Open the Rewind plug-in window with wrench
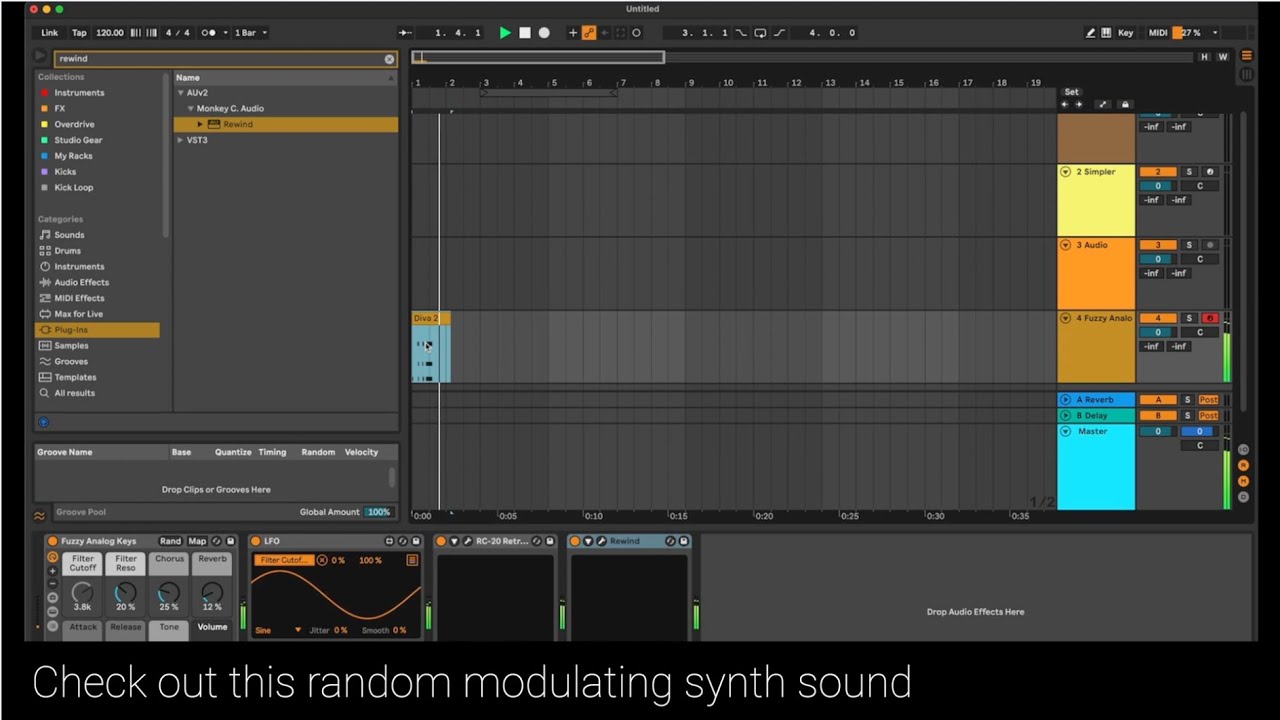 (601, 541)
